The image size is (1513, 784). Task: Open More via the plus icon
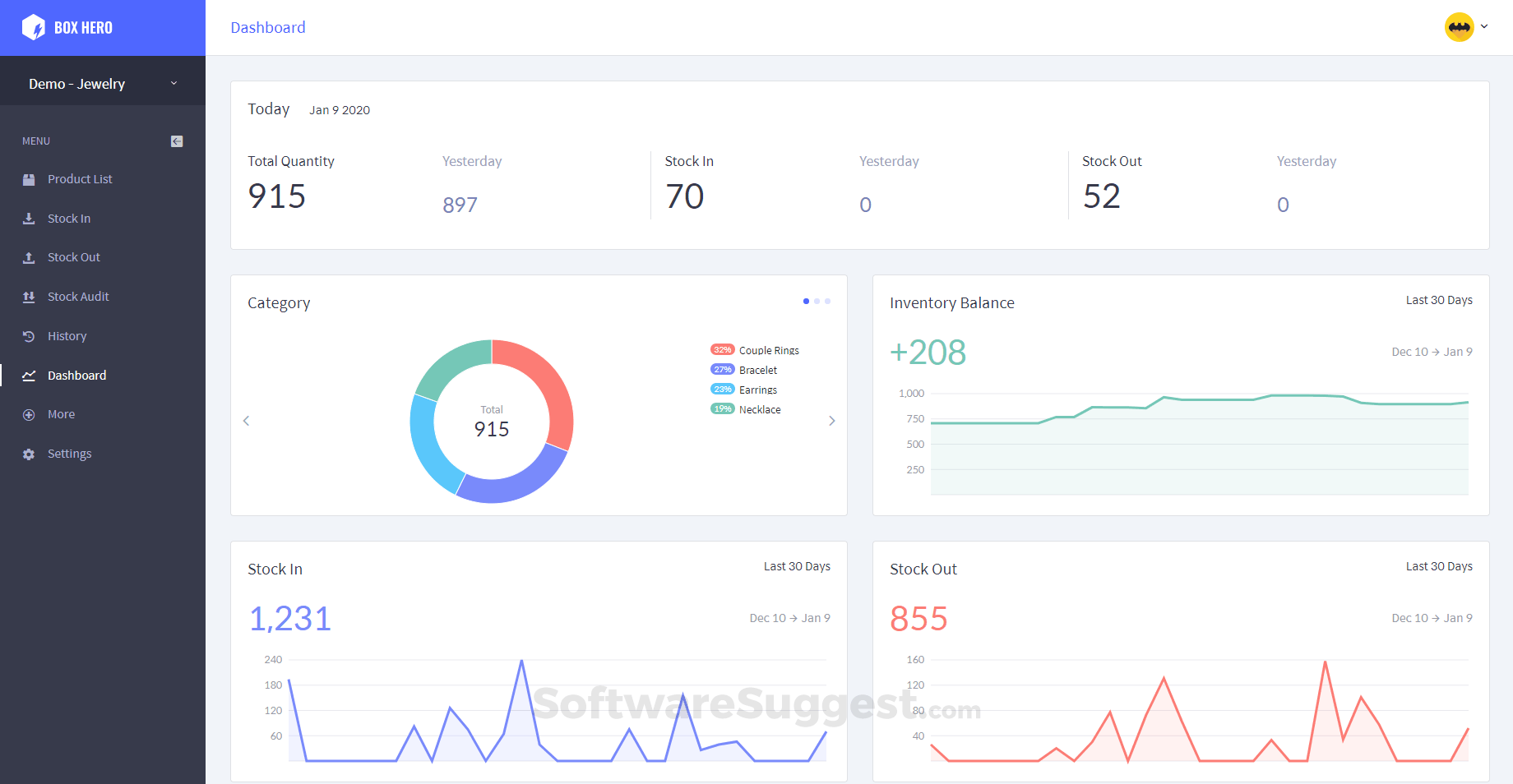coord(30,413)
